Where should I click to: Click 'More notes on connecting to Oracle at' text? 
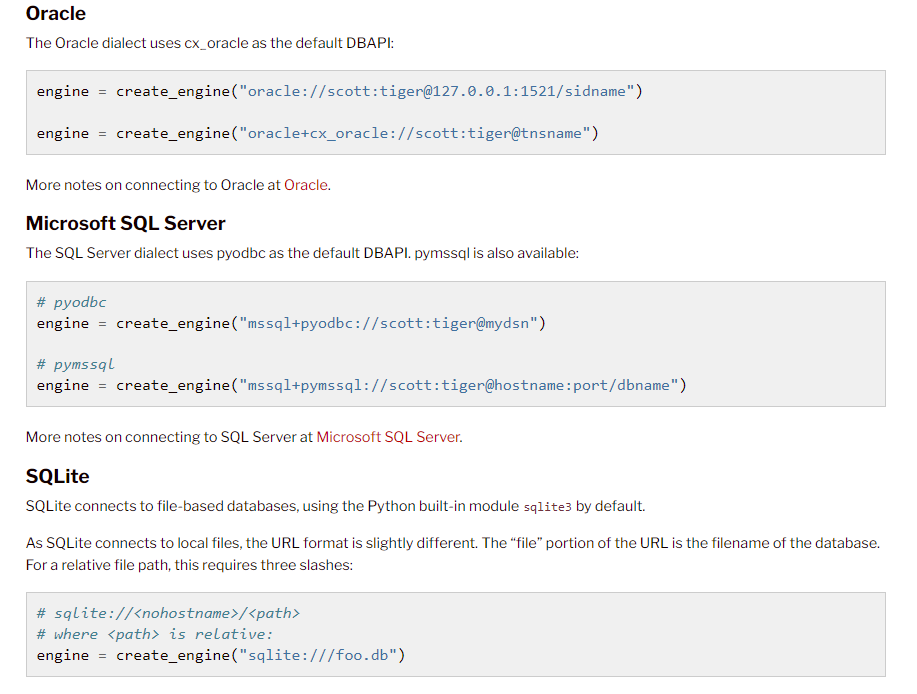point(153,185)
